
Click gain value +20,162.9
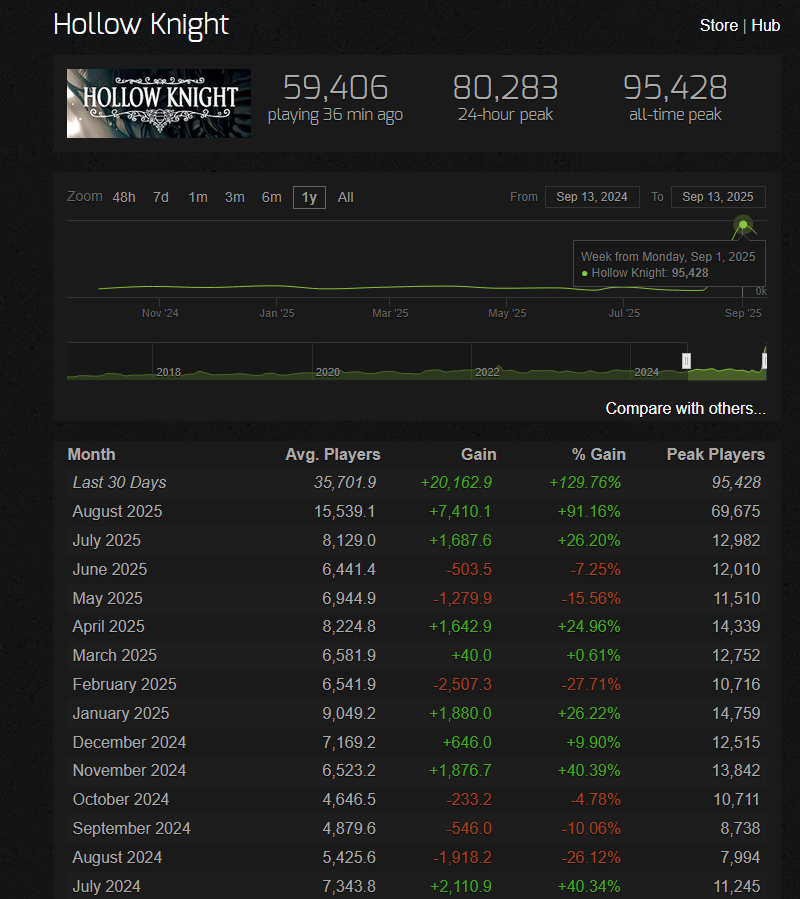click(x=456, y=482)
